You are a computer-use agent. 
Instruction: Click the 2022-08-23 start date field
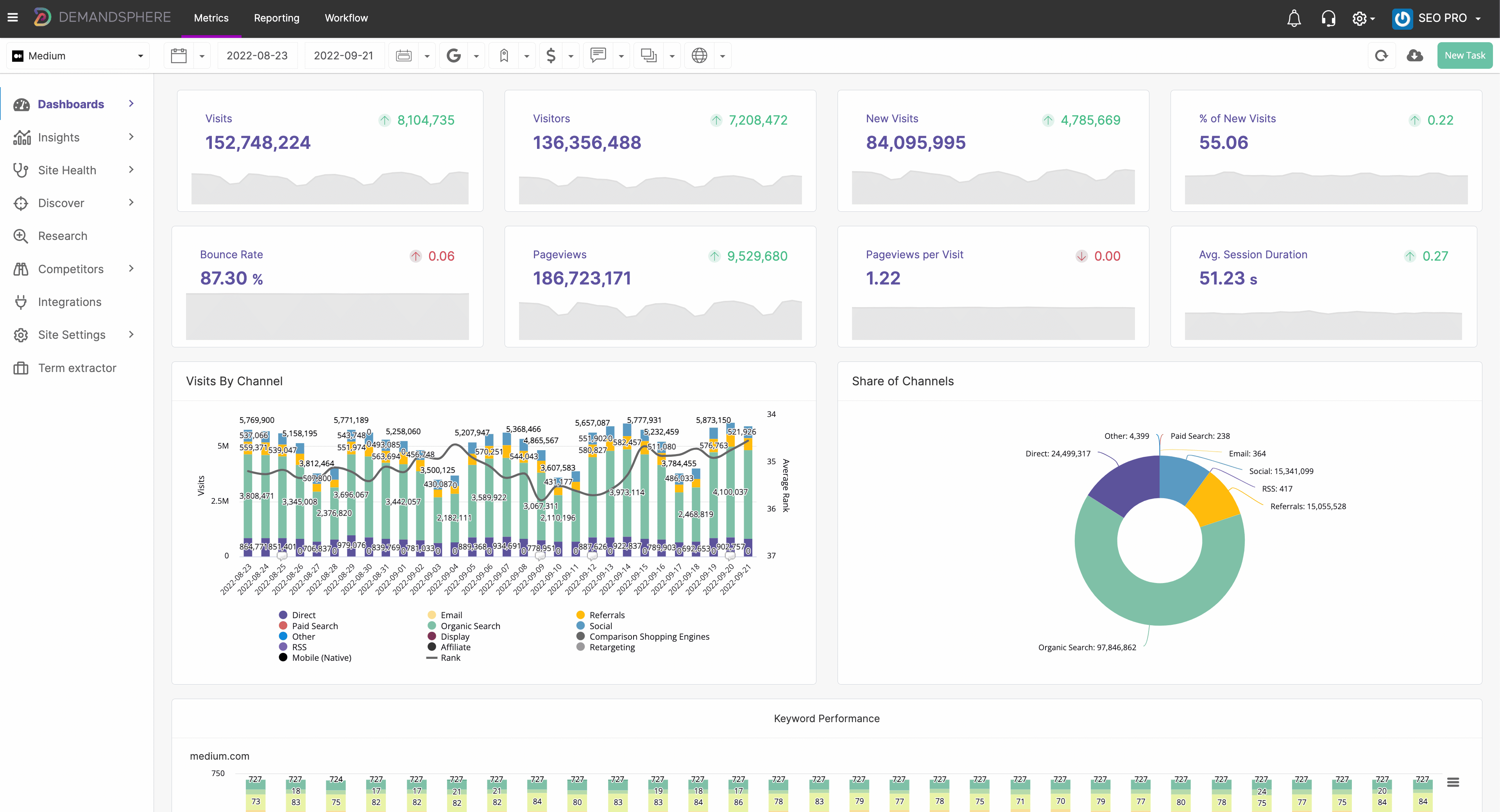coord(257,56)
